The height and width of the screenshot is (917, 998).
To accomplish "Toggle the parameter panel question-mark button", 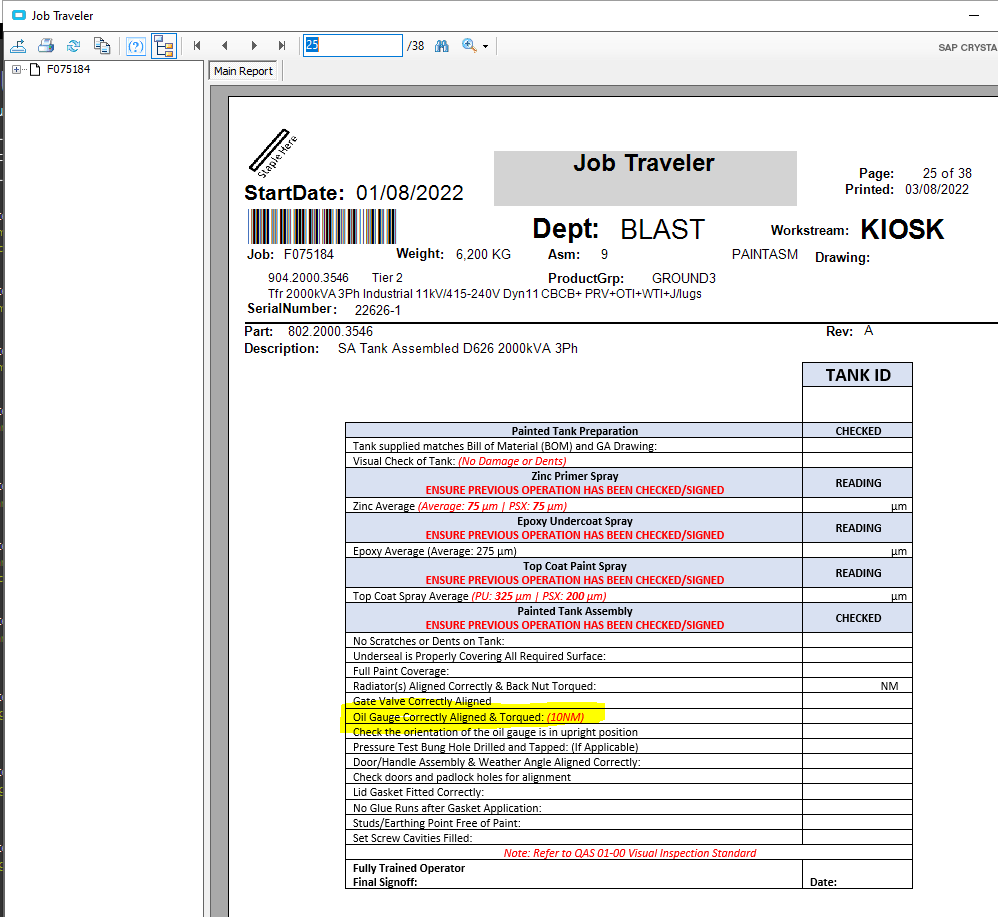I will pos(136,46).
